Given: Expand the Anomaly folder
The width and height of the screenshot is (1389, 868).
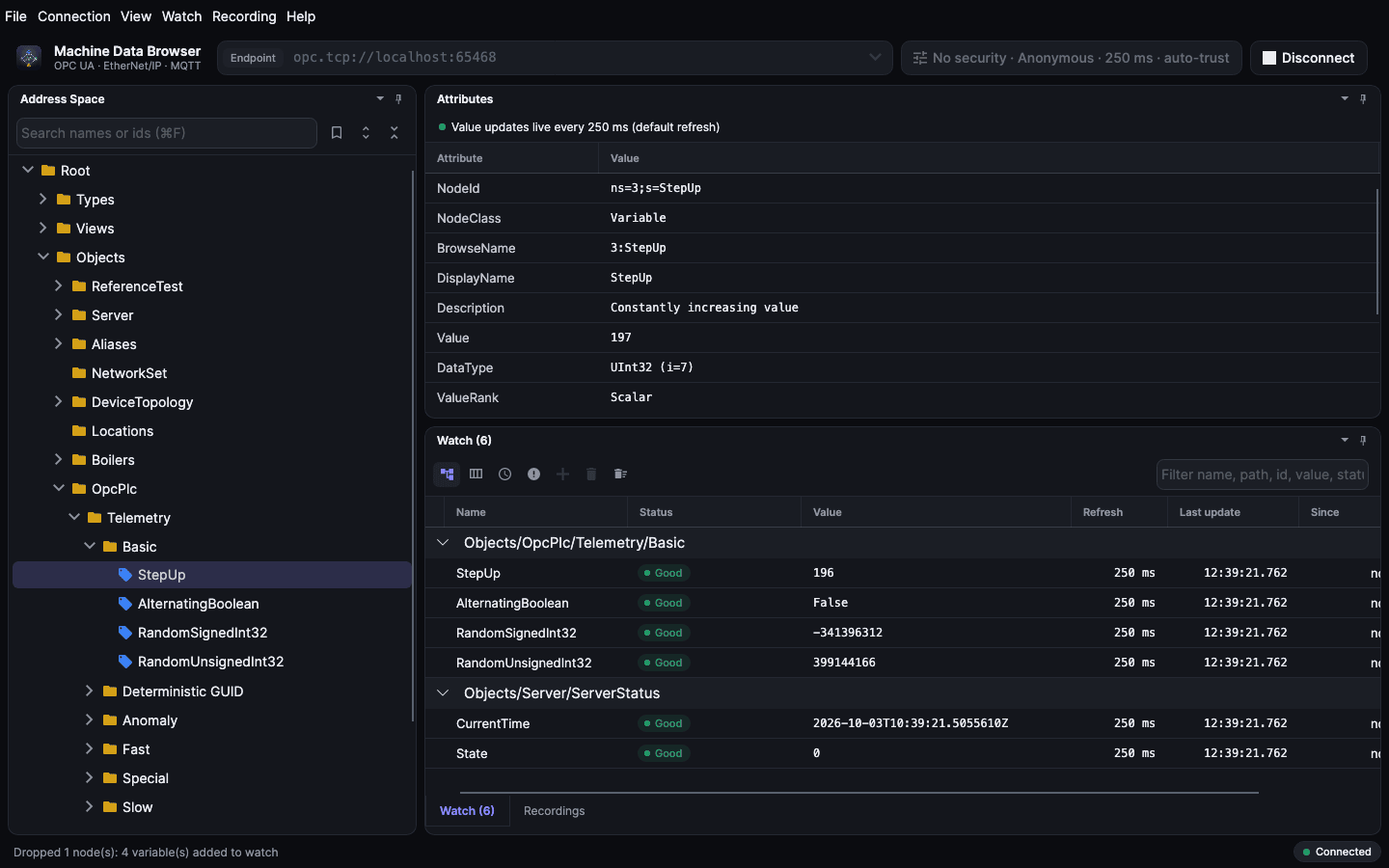Looking at the screenshot, I should (x=89, y=719).
